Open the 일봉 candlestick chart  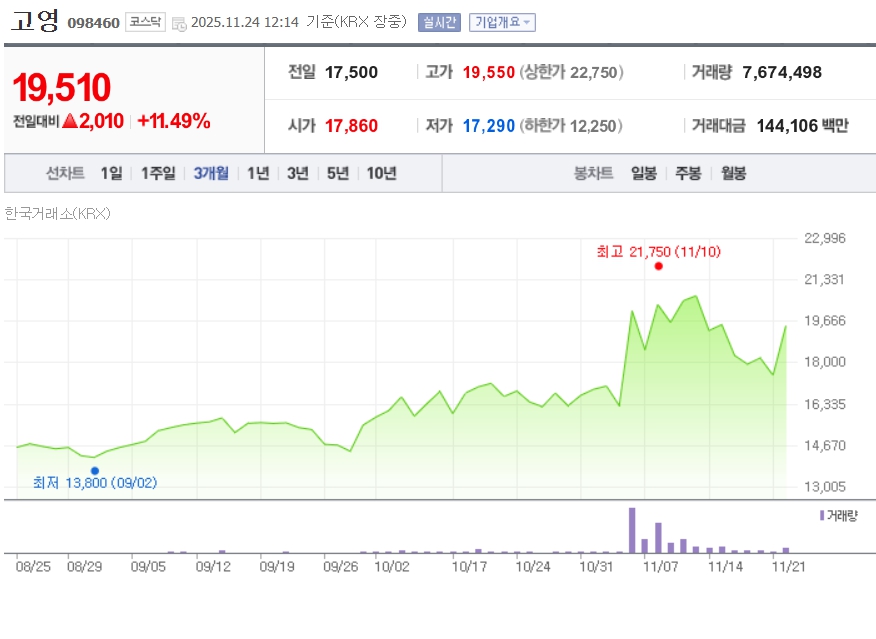(x=644, y=173)
